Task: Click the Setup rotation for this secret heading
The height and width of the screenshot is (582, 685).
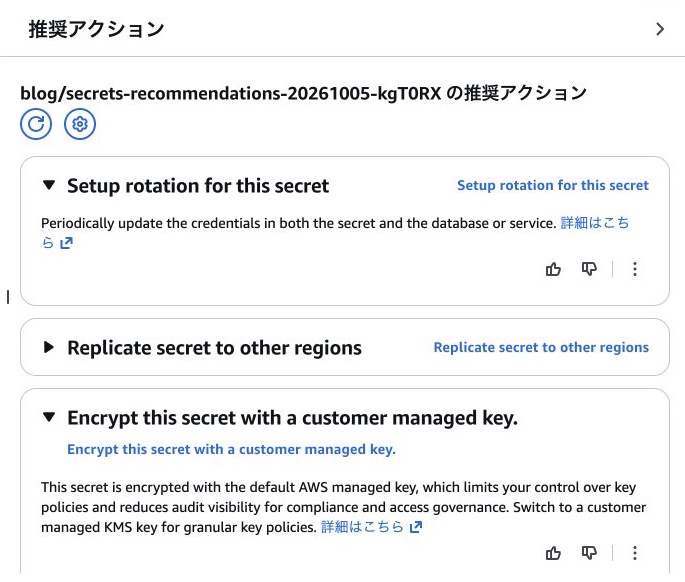Action: pos(198,186)
